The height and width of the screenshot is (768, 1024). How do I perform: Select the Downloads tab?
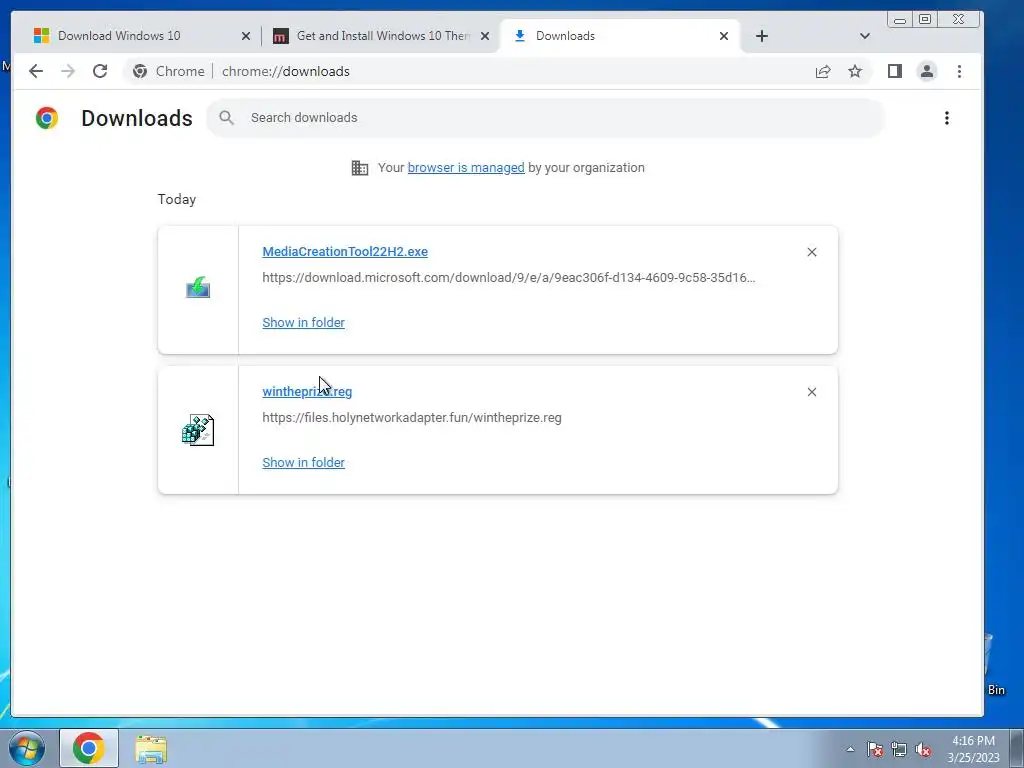coord(619,36)
